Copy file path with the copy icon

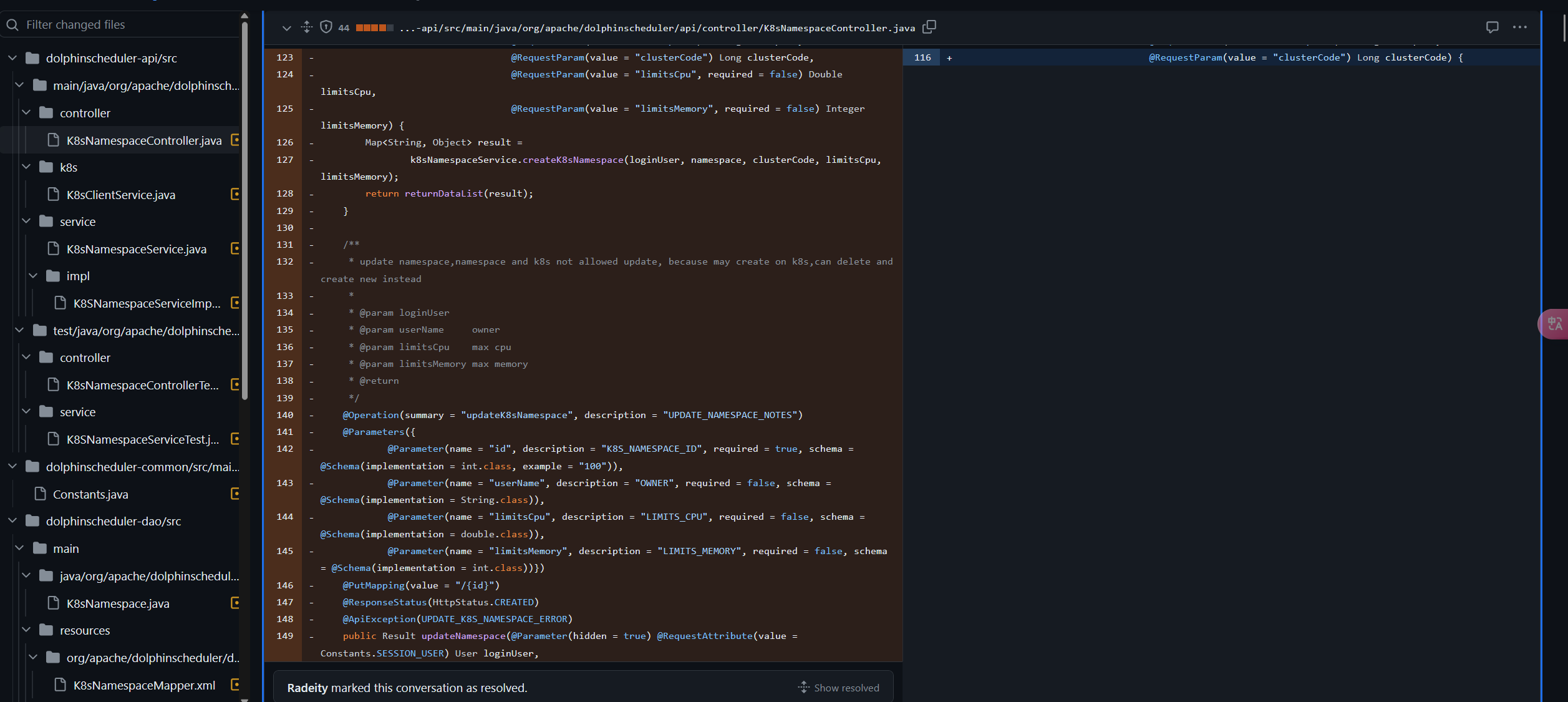coord(929,27)
